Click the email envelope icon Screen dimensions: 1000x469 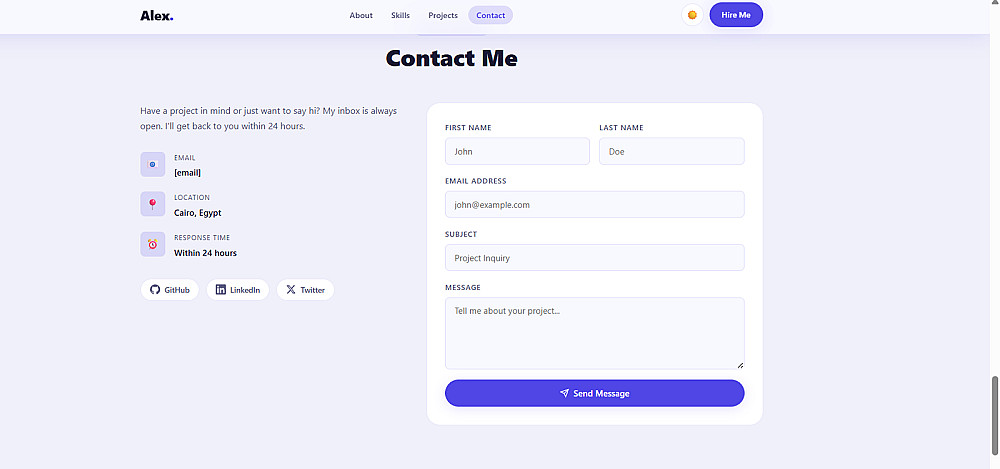pyautogui.click(x=152, y=164)
